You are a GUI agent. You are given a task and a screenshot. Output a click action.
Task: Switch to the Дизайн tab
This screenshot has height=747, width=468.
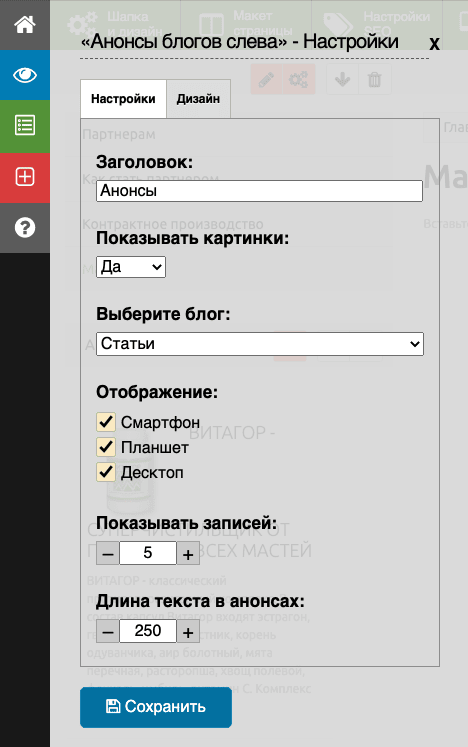coord(198,99)
